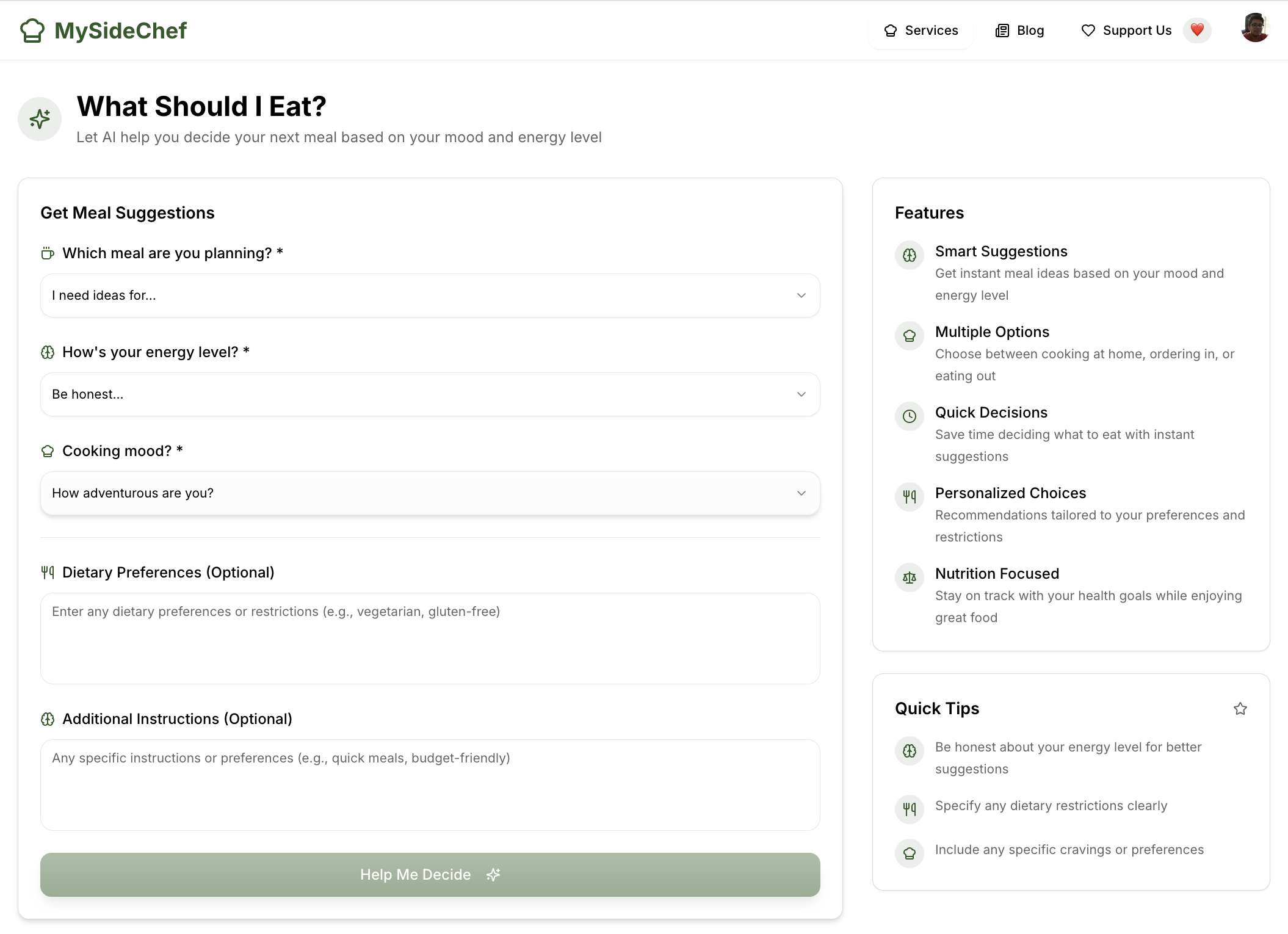Click the Support Us link
Image resolution: width=1288 pixels, height=934 pixels.
[x=1127, y=31]
